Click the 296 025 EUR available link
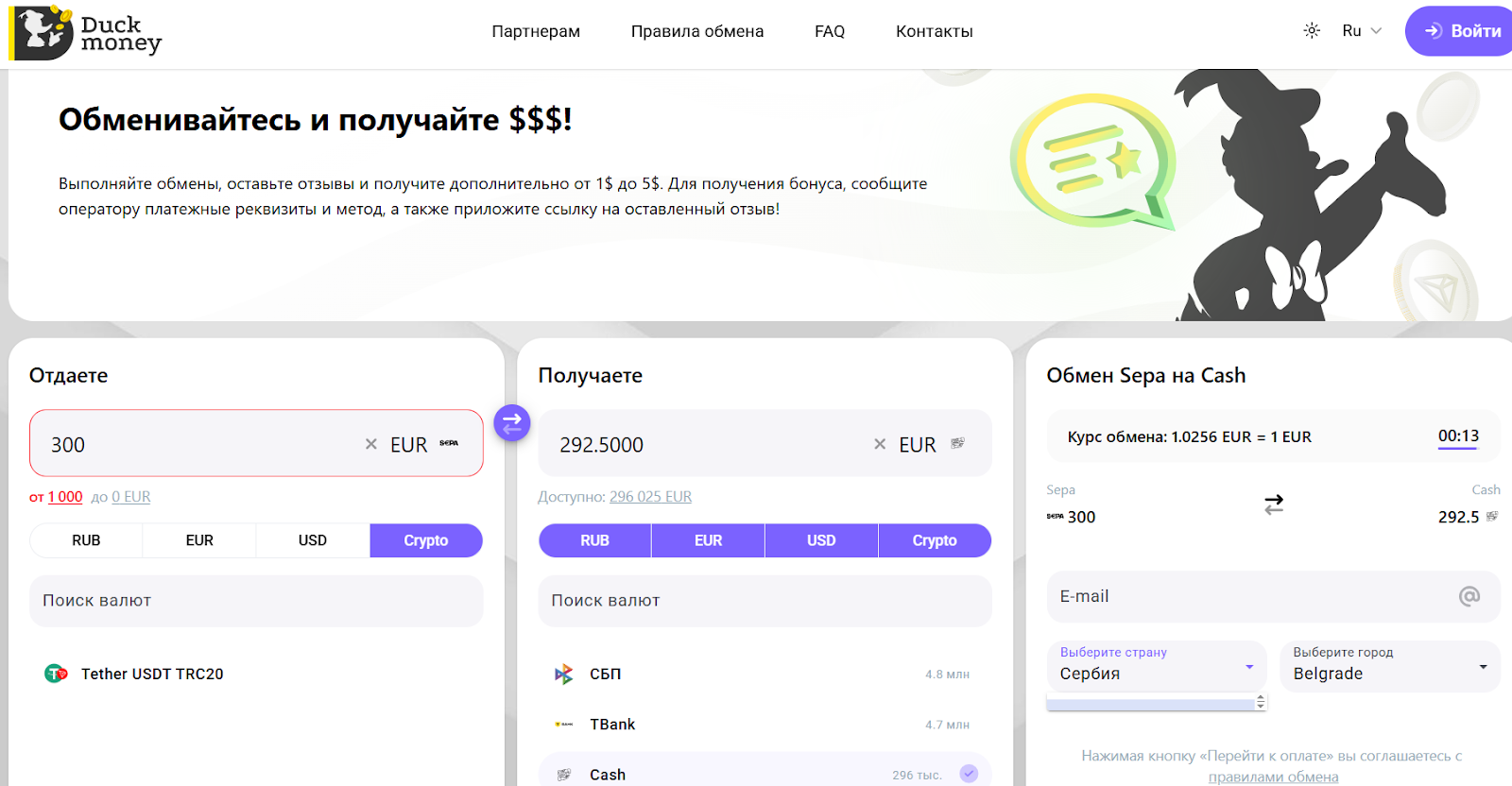 coord(650,497)
